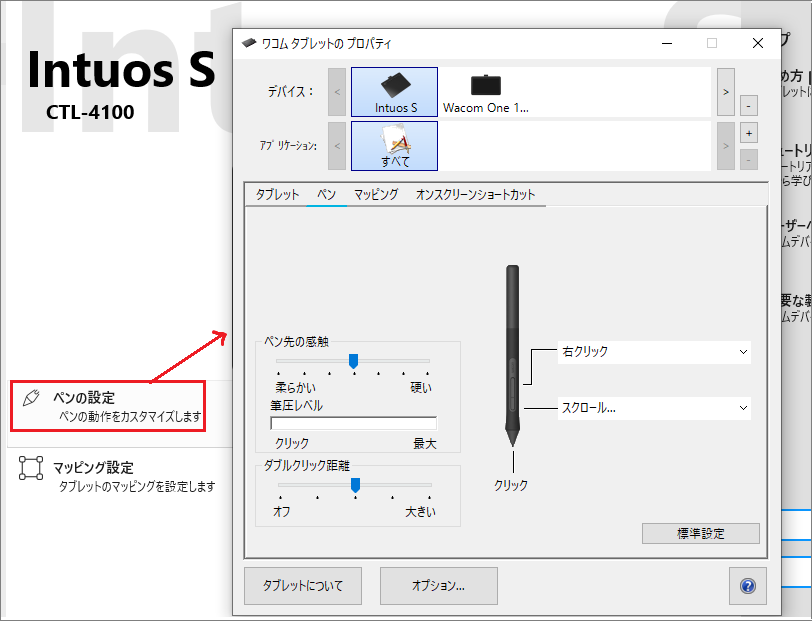Open the スクロール... pen button dropdown
The height and width of the screenshot is (622, 812).
click(654, 408)
